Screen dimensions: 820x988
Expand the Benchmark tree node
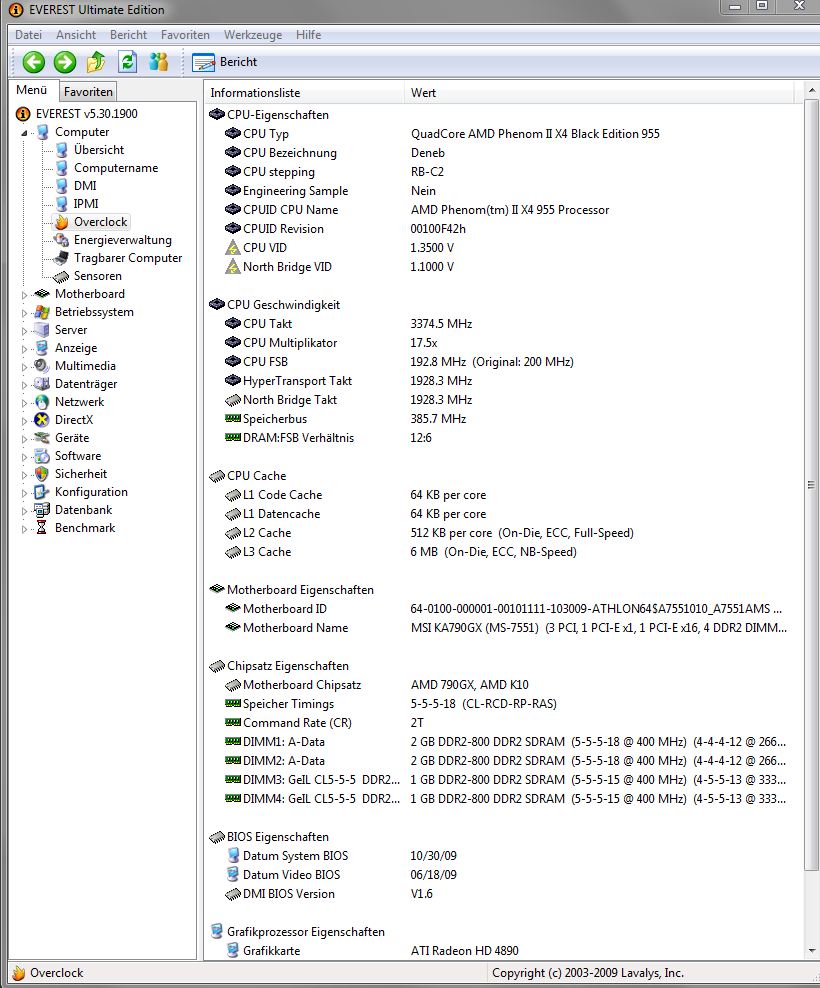click(x=25, y=529)
